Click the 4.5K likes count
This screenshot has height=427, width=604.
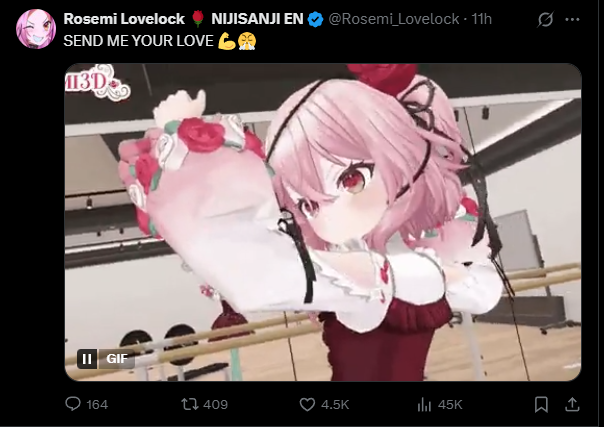335,404
